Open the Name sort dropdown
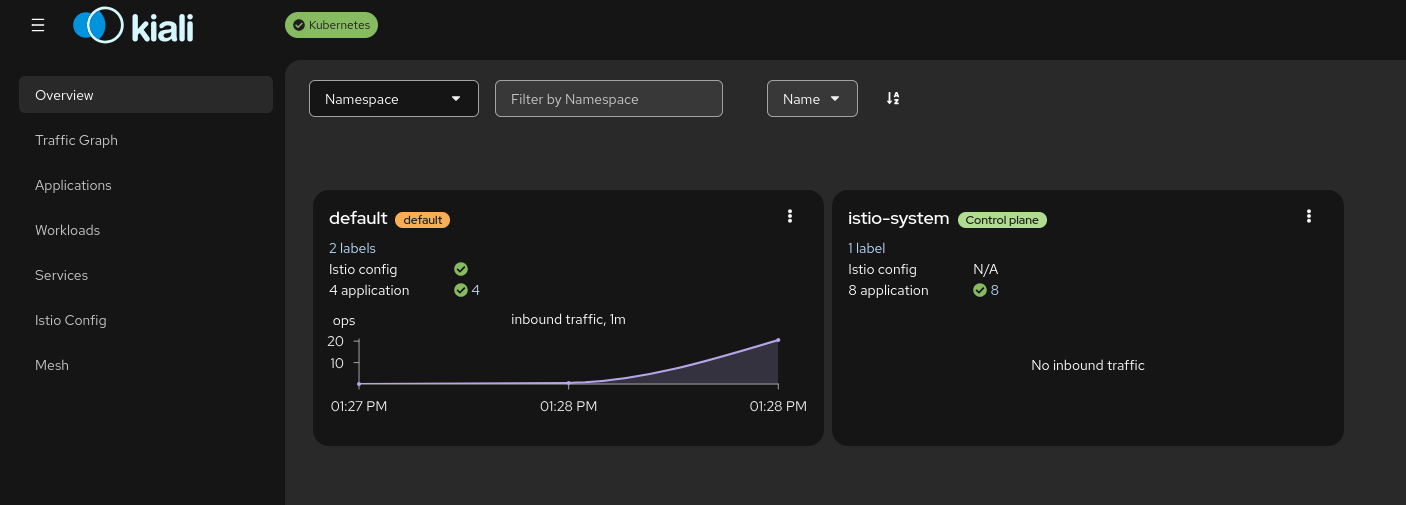 pyautogui.click(x=812, y=99)
